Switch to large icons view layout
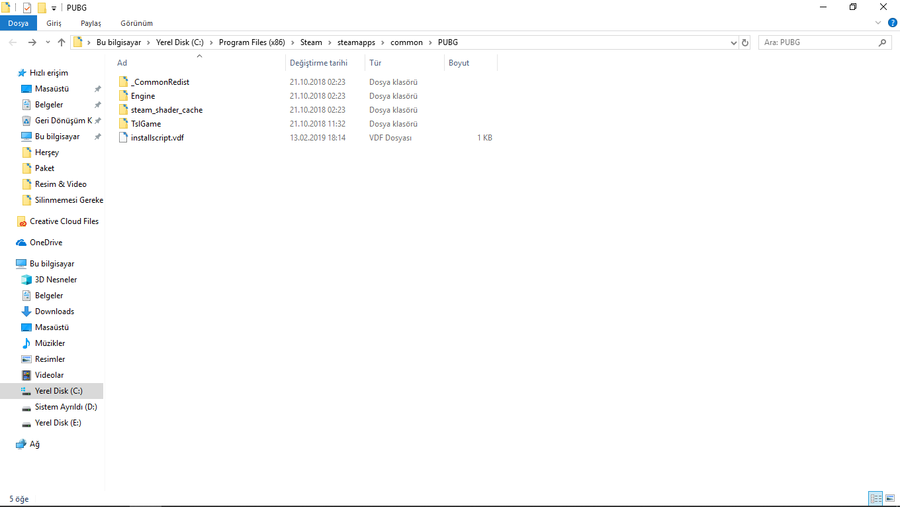Viewport: 900px width, 507px height. [x=890, y=498]
